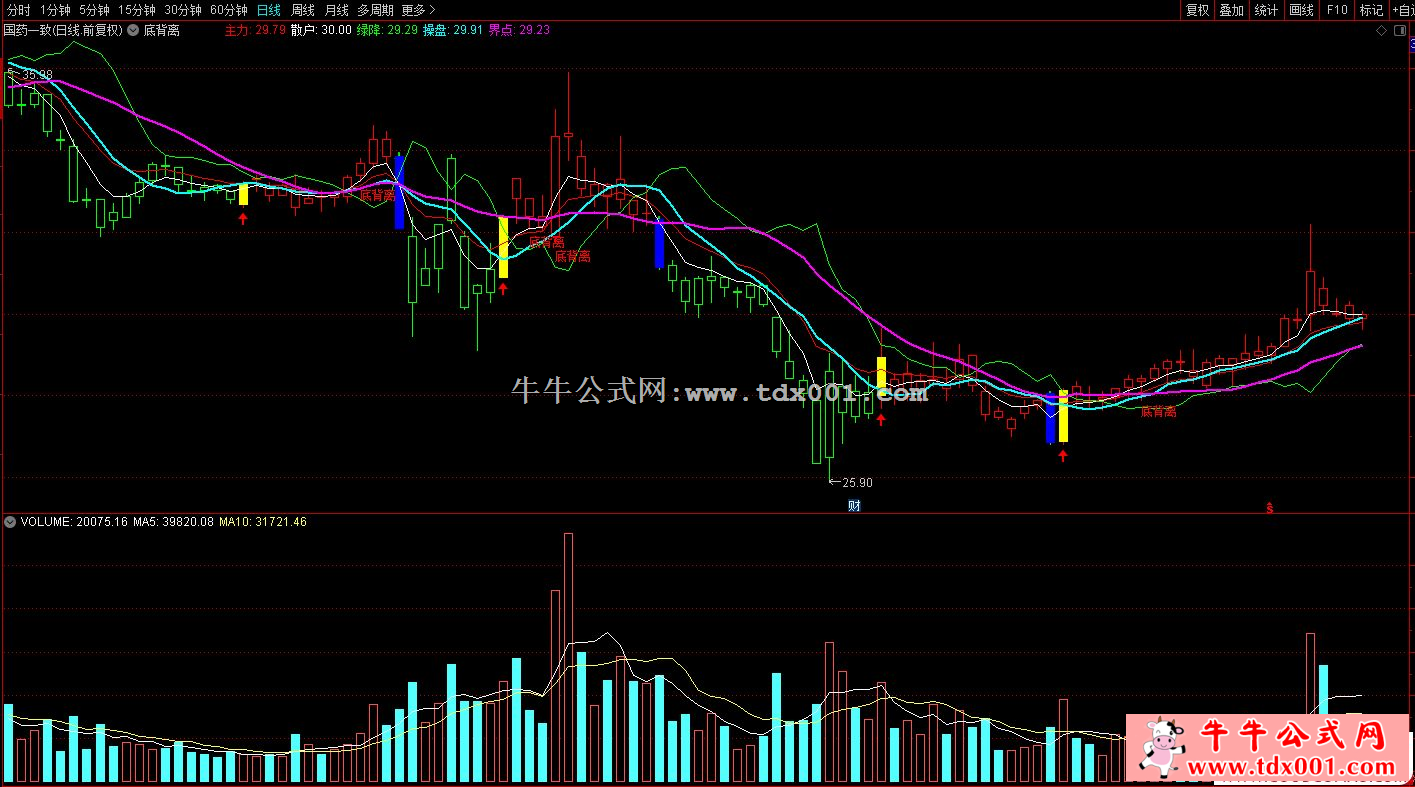
Task: Click the stock title 国药一致(日线.前复权)
Action: tap(63, 31)
